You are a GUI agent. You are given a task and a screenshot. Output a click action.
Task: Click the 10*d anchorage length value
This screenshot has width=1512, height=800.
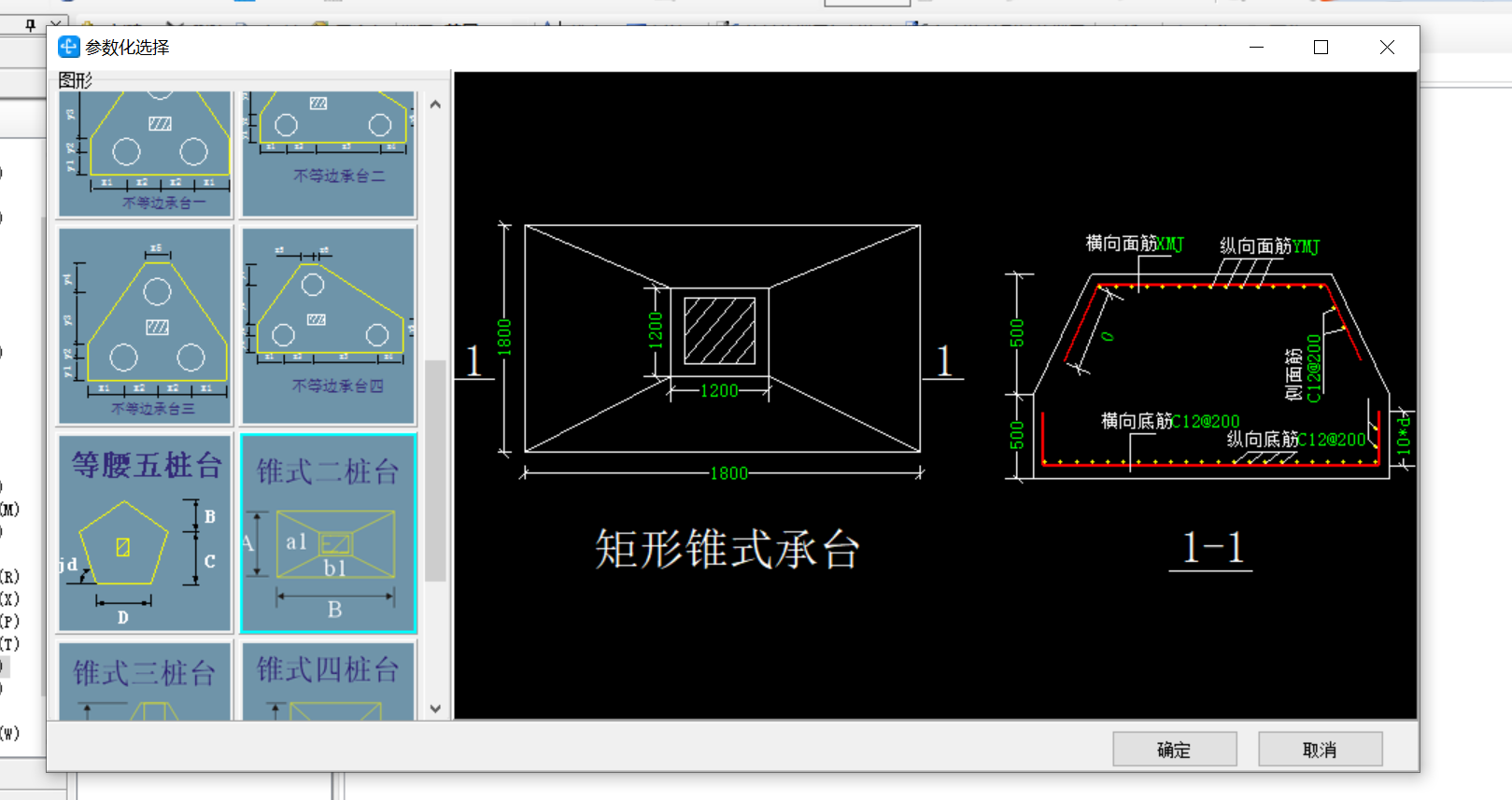click(1403, 436)
